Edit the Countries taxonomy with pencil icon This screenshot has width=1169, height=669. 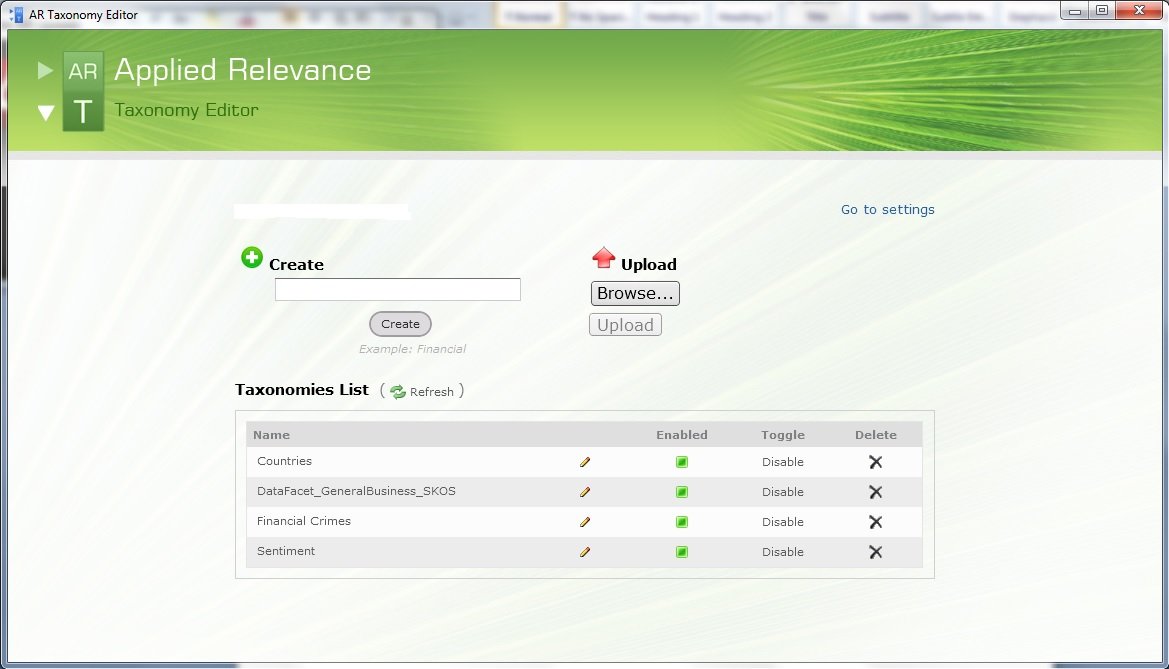pos(585,462)
